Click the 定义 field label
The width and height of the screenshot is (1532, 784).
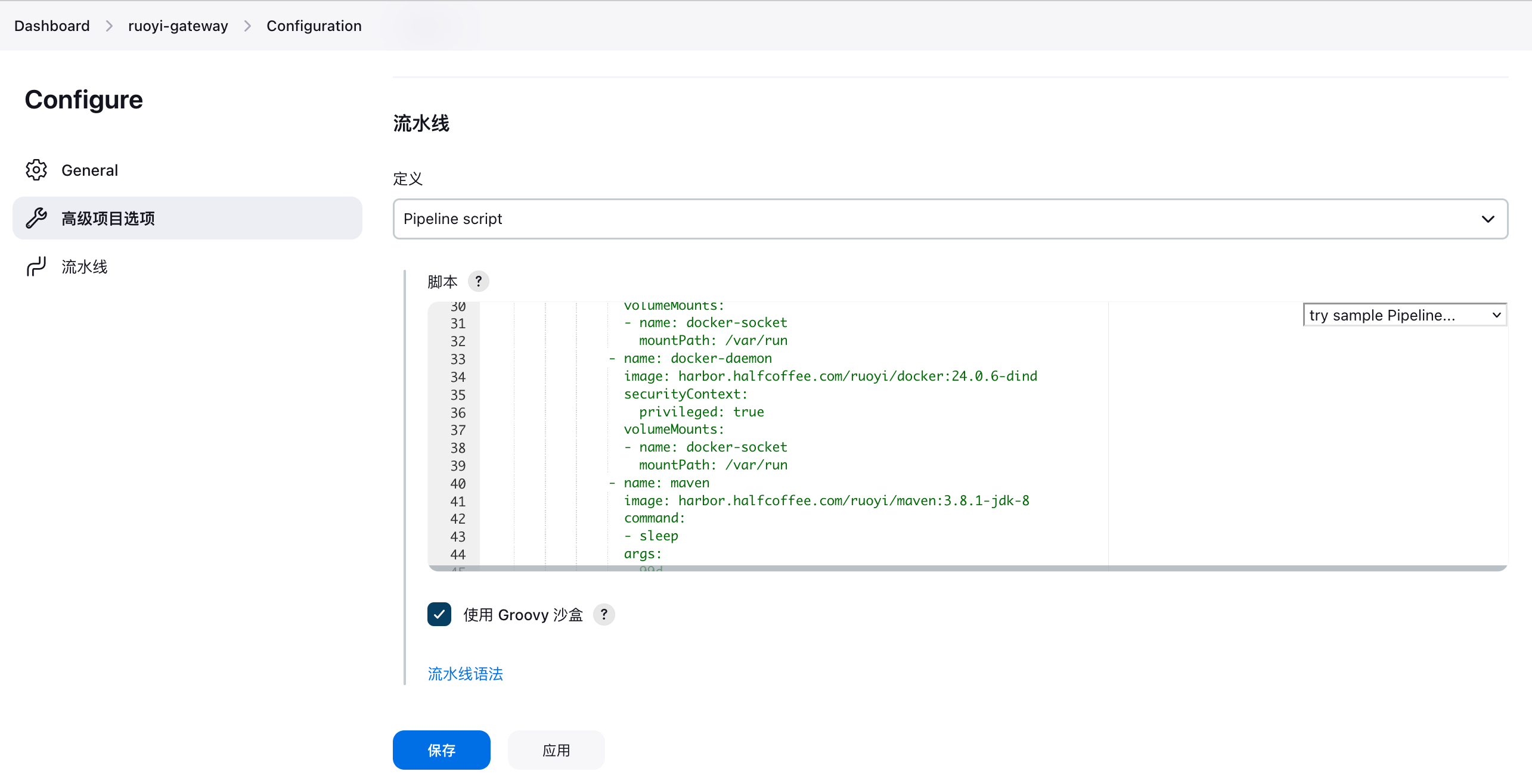coord(408,179)
